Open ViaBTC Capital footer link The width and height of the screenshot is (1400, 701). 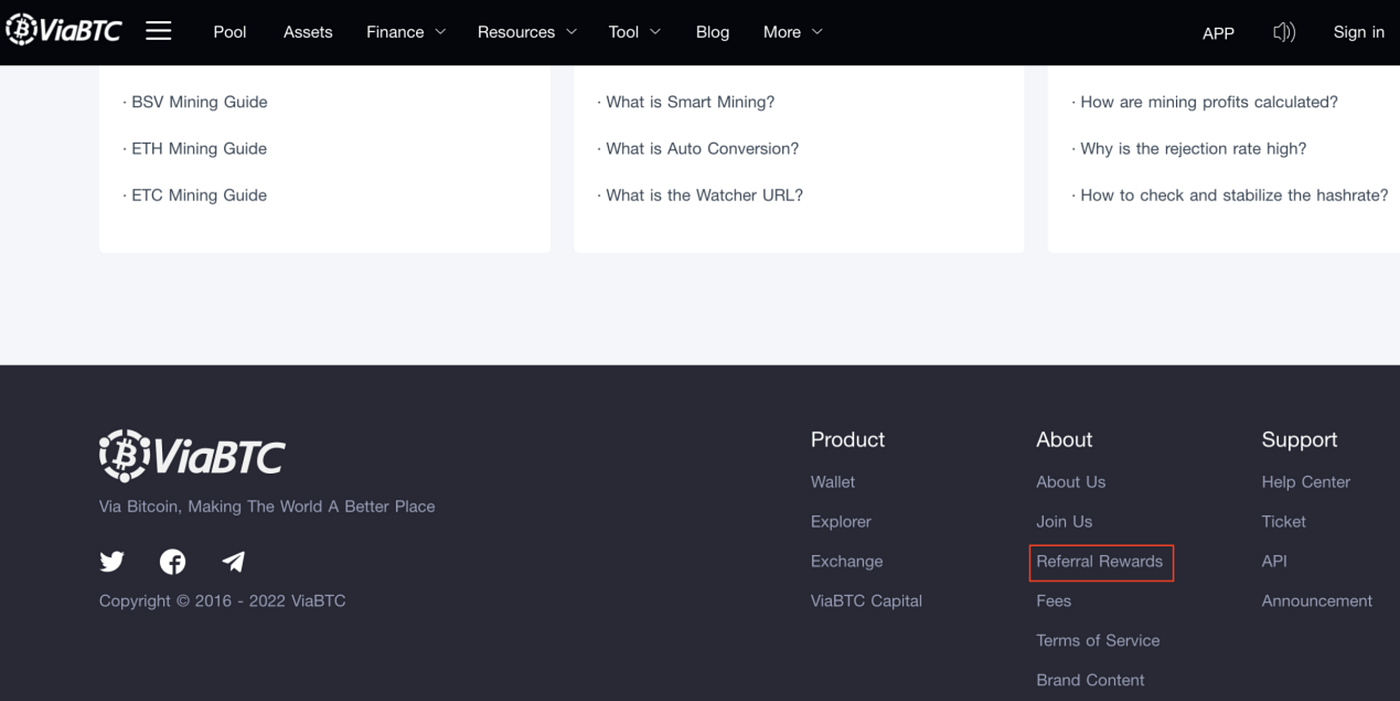pos(867,601)
